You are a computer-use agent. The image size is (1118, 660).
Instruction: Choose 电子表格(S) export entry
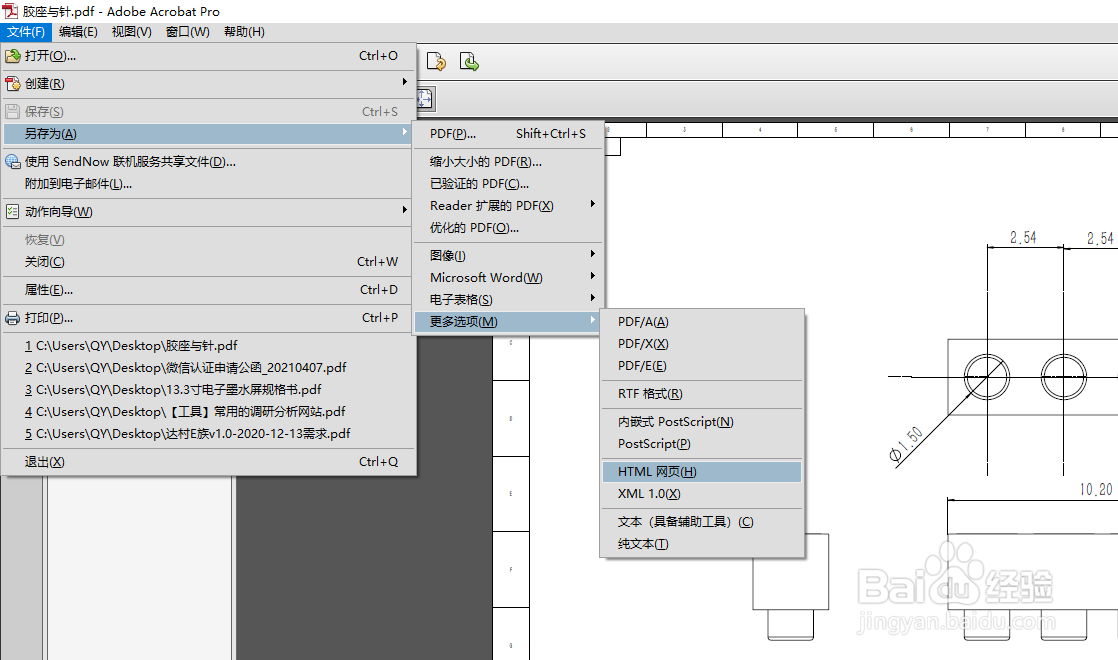coord(508,300)
